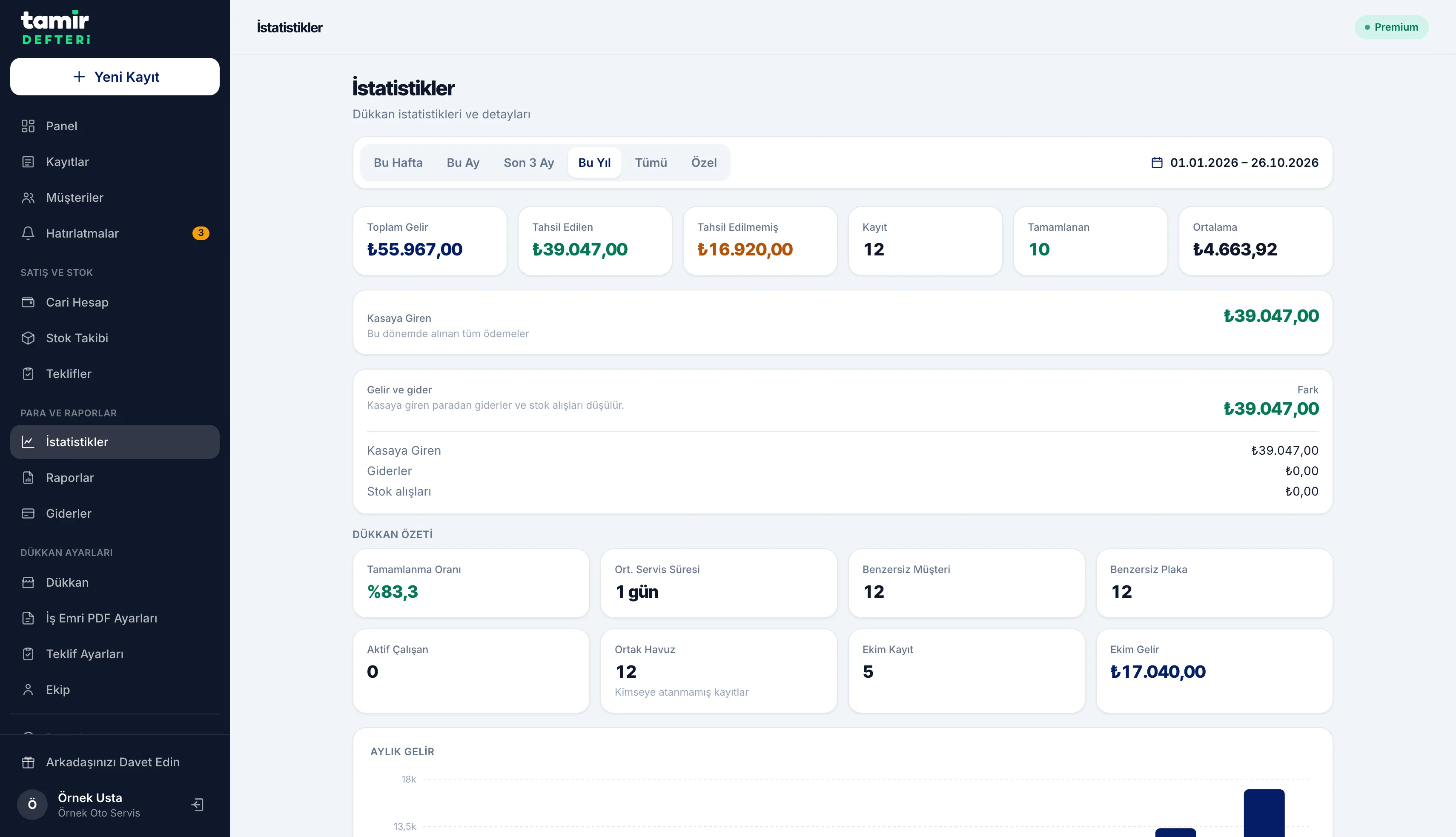The width and height of the screenshot is (1456, 837).
Task: Click the Ekip person icon
Action: 28,690
